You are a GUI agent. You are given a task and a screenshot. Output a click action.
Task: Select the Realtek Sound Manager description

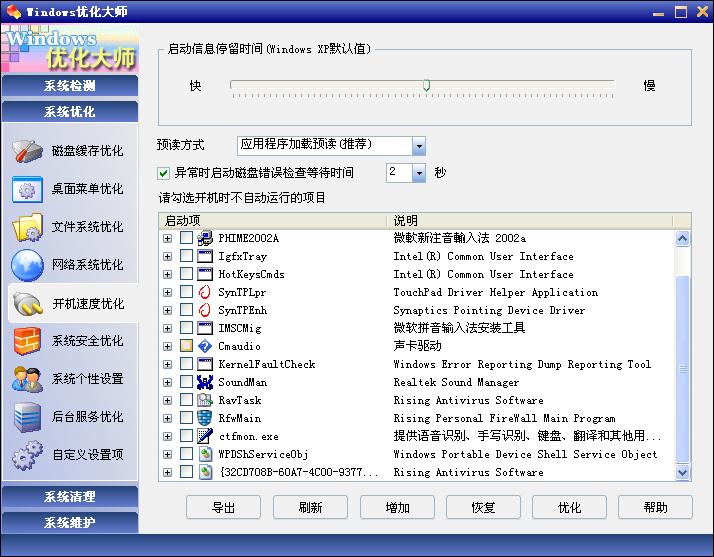456,382
